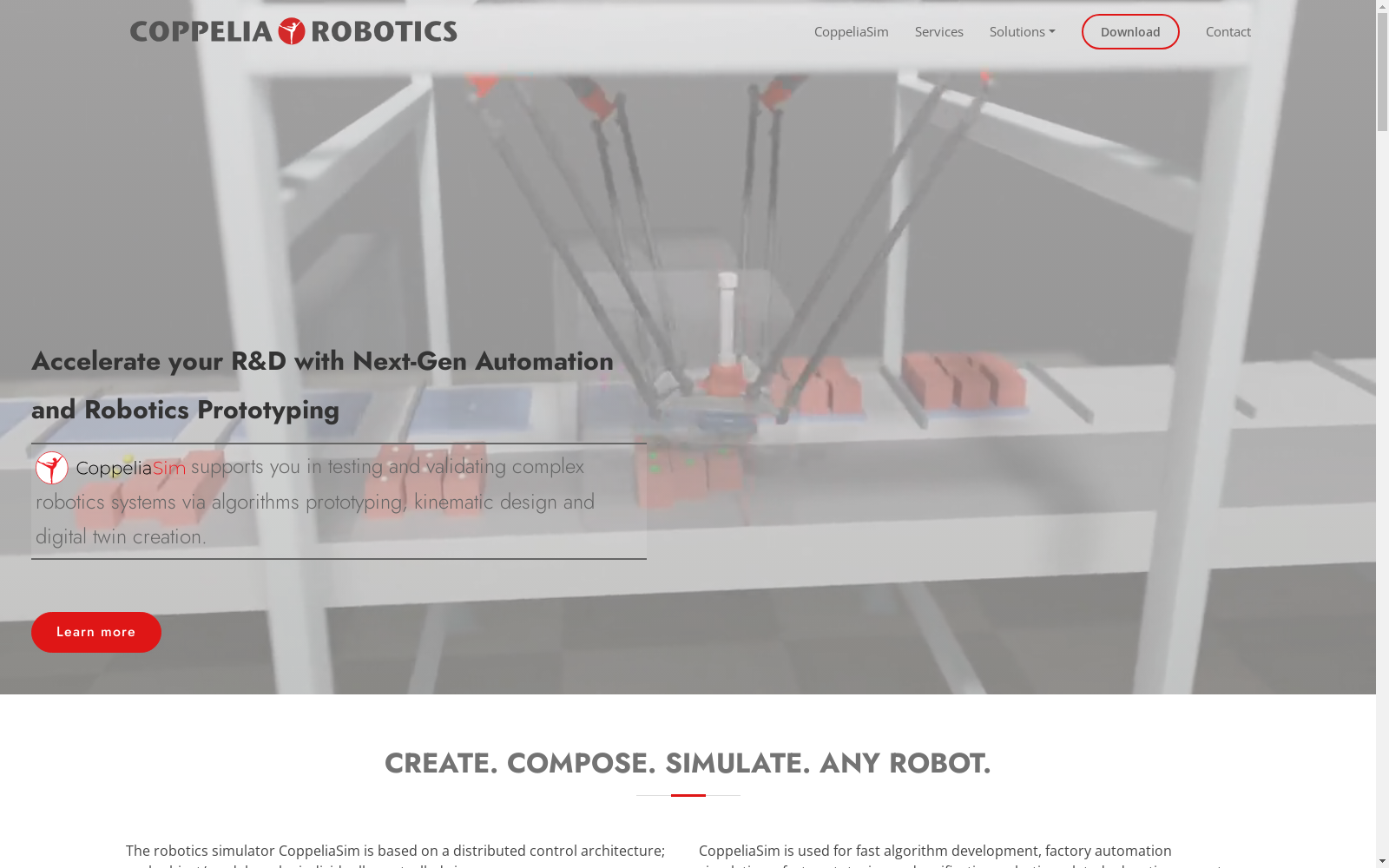This screenshot has width=1389, height=868.
Task: Click the vertical scrollbar thumb
Action: [1382, 73]
